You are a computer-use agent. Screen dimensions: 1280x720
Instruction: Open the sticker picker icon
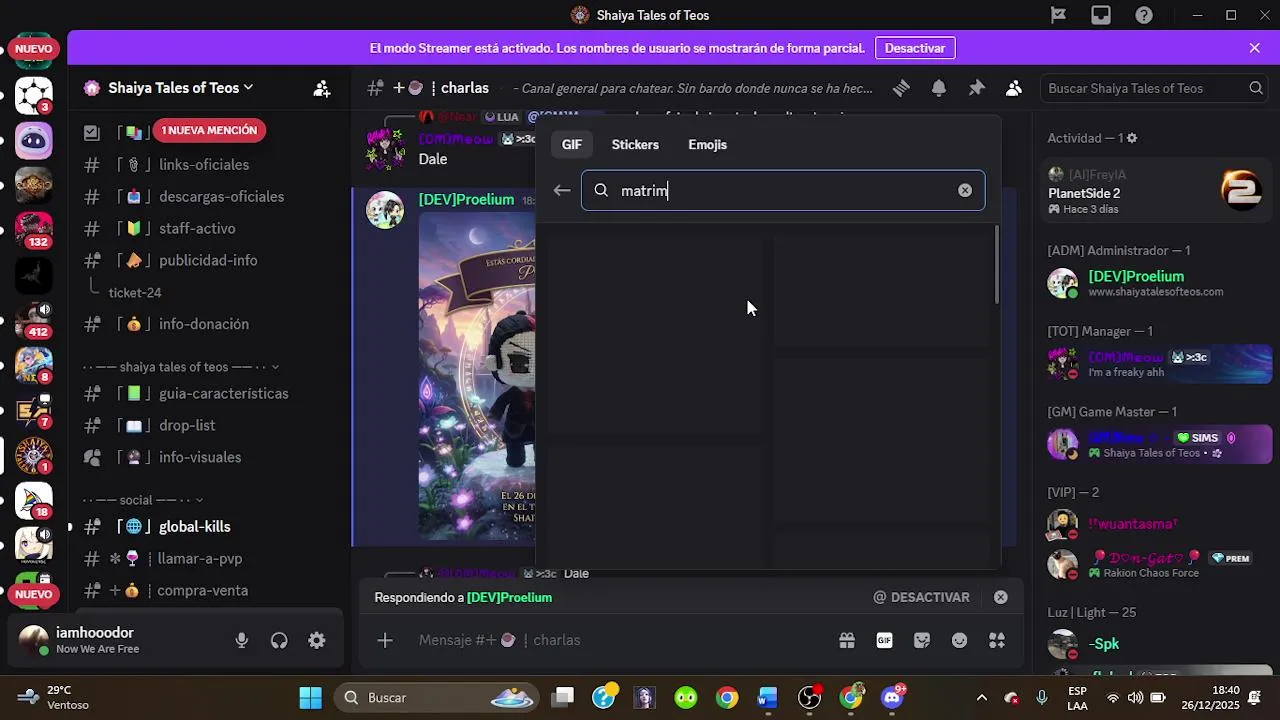click(x=922, y=640)
